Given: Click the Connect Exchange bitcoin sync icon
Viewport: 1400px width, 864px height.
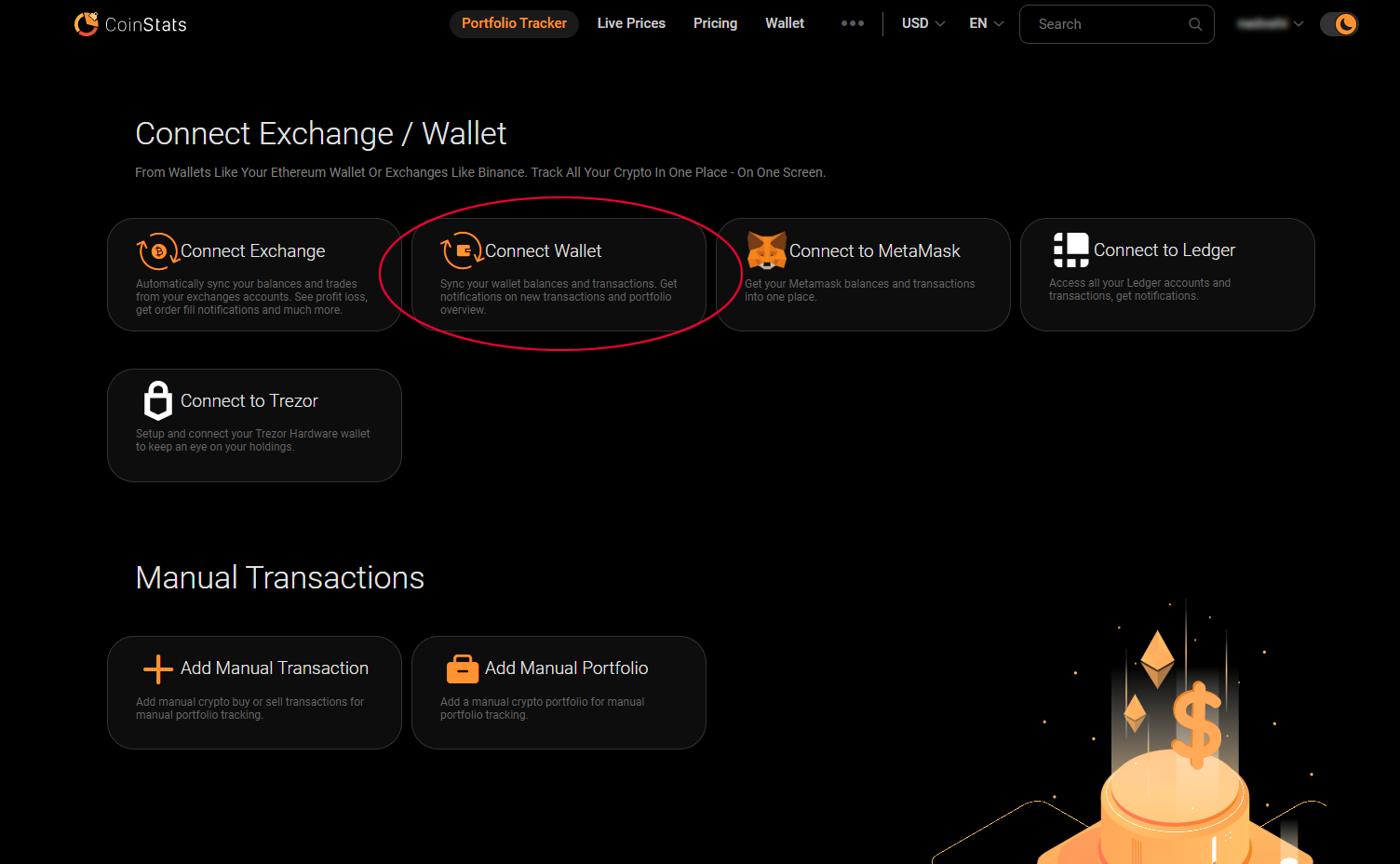Looking at the screenshot, I should pyautogui.click(x=157, y=251).
